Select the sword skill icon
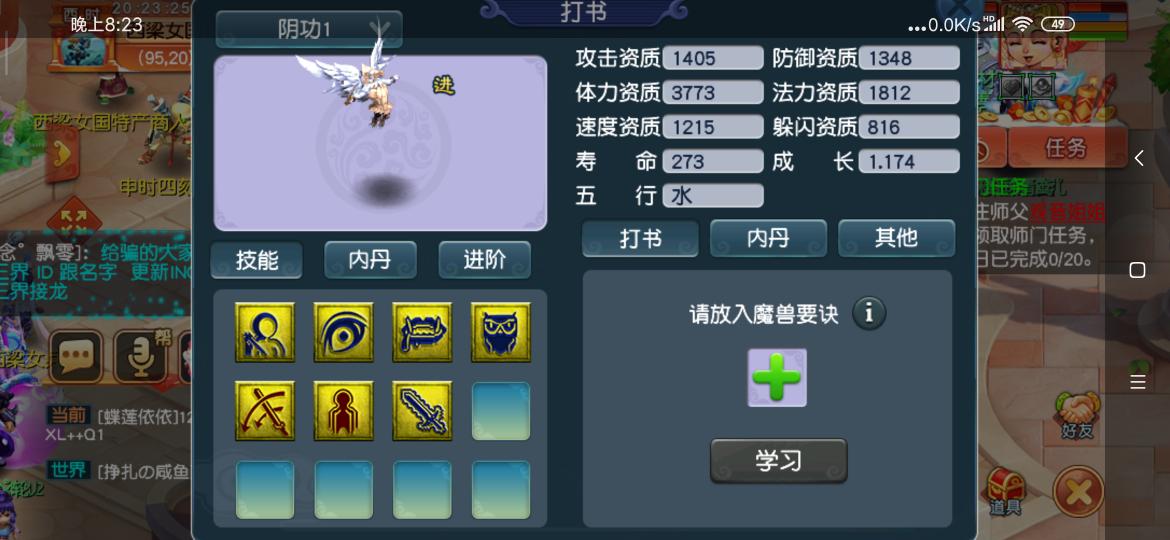 pyautogui.click(x=422, y=411)
